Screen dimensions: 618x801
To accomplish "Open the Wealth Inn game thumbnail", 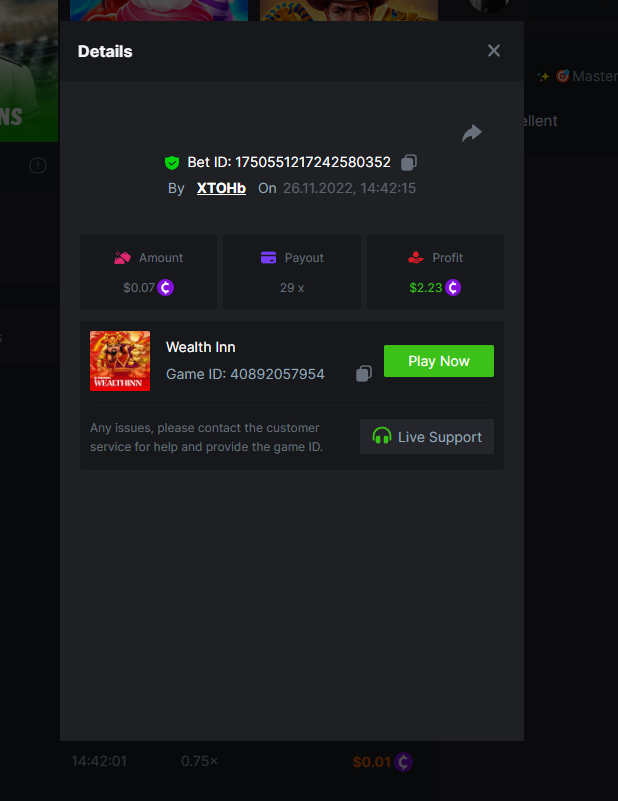I will pos(120,361).
